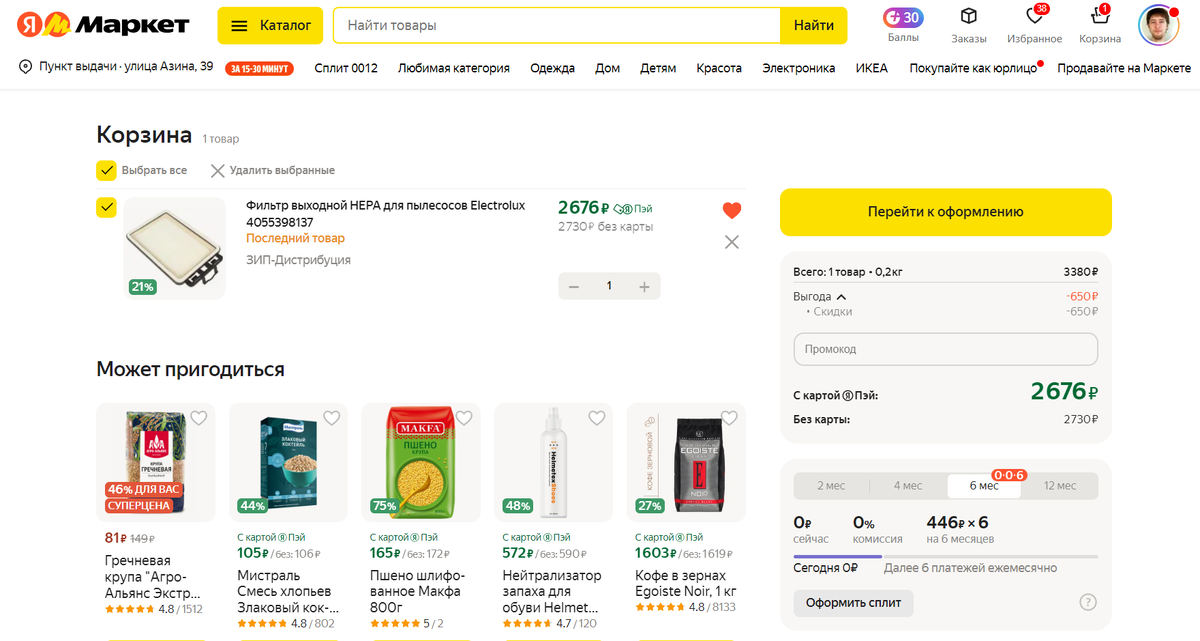
Task: Increase HEPA filter quantity with plus
Action: (x=644, y=287)
